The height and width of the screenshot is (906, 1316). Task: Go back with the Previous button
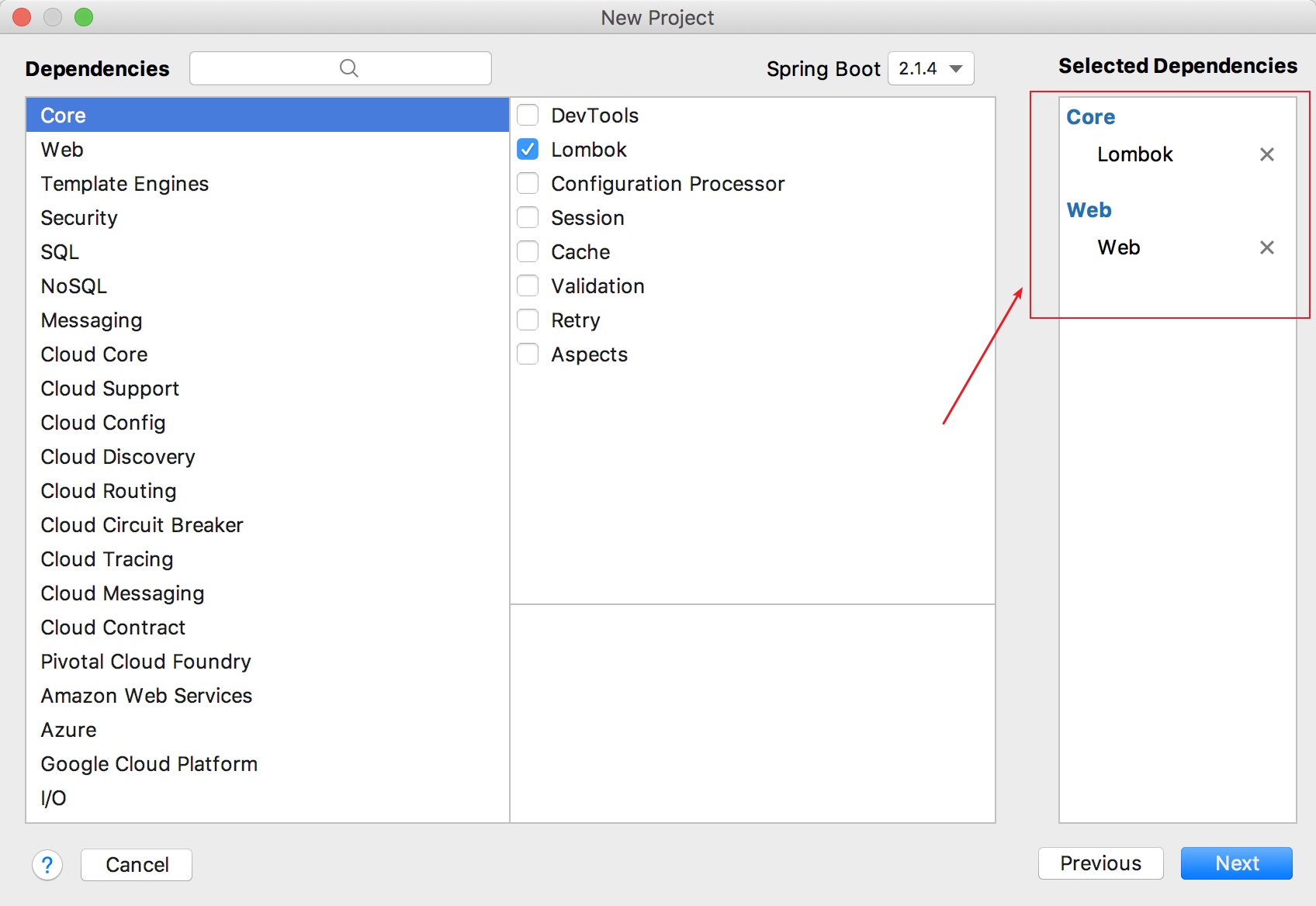click(1100, 863)
